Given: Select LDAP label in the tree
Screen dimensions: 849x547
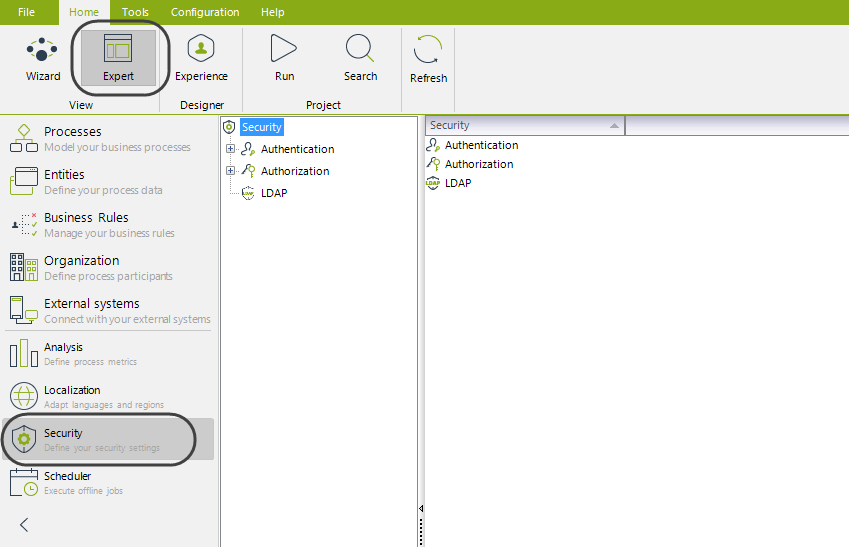Looking at the screenshot, I should coord(274,193).
